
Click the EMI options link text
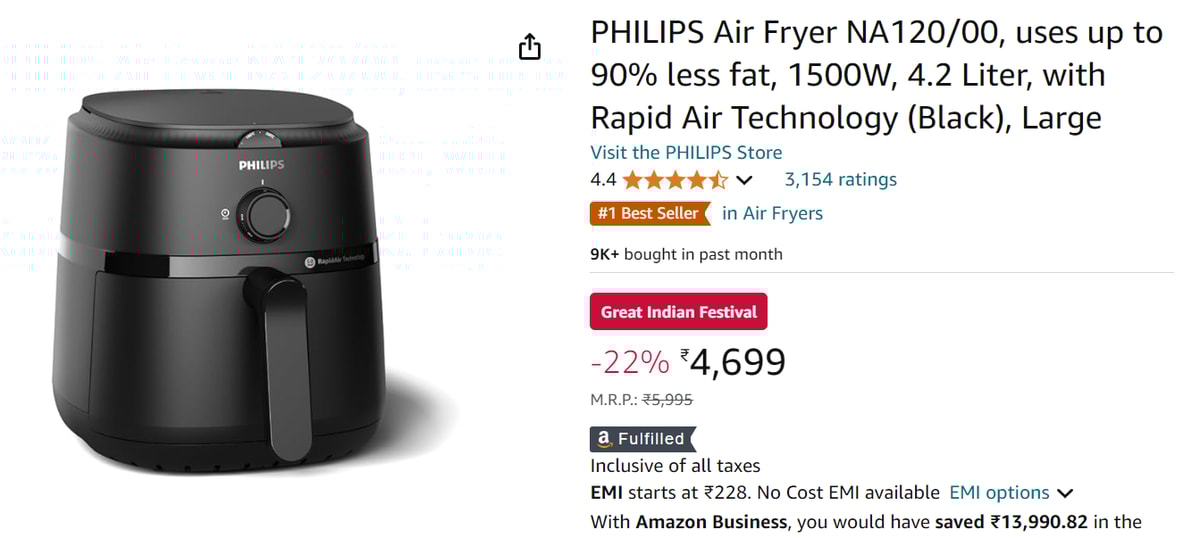tap(999, 493)
